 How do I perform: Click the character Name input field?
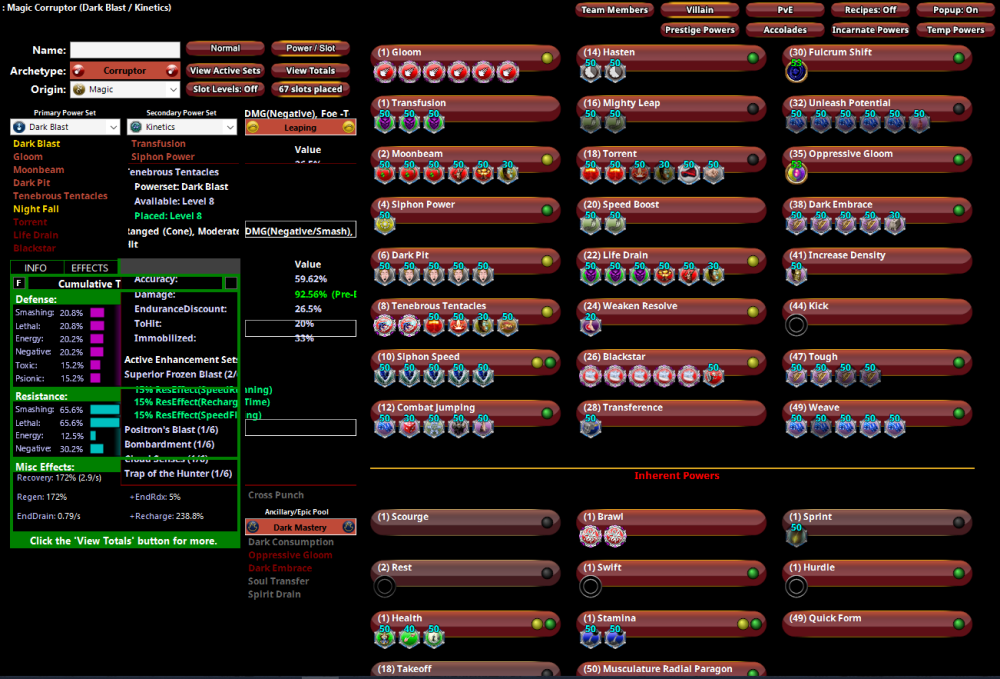click(x=125, y=50)
